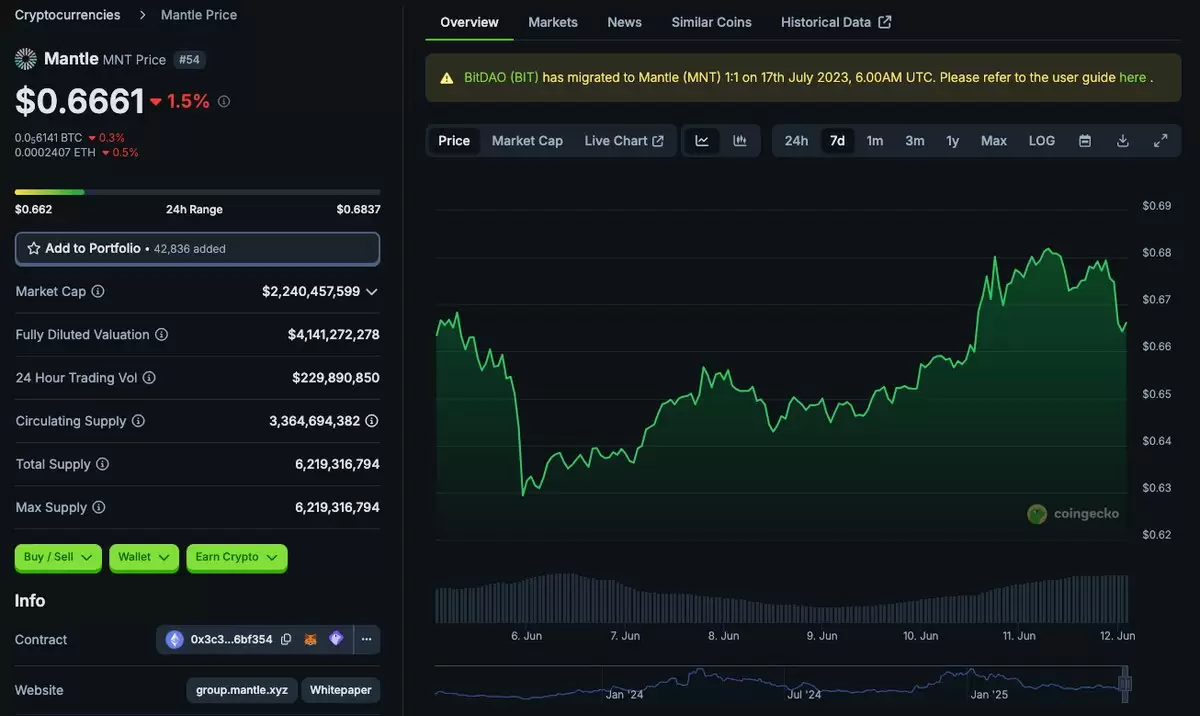Viewport: 1200px width, 716px height.
Task: Toggle LOG scale on chart
Action: tap(1042, 141)
